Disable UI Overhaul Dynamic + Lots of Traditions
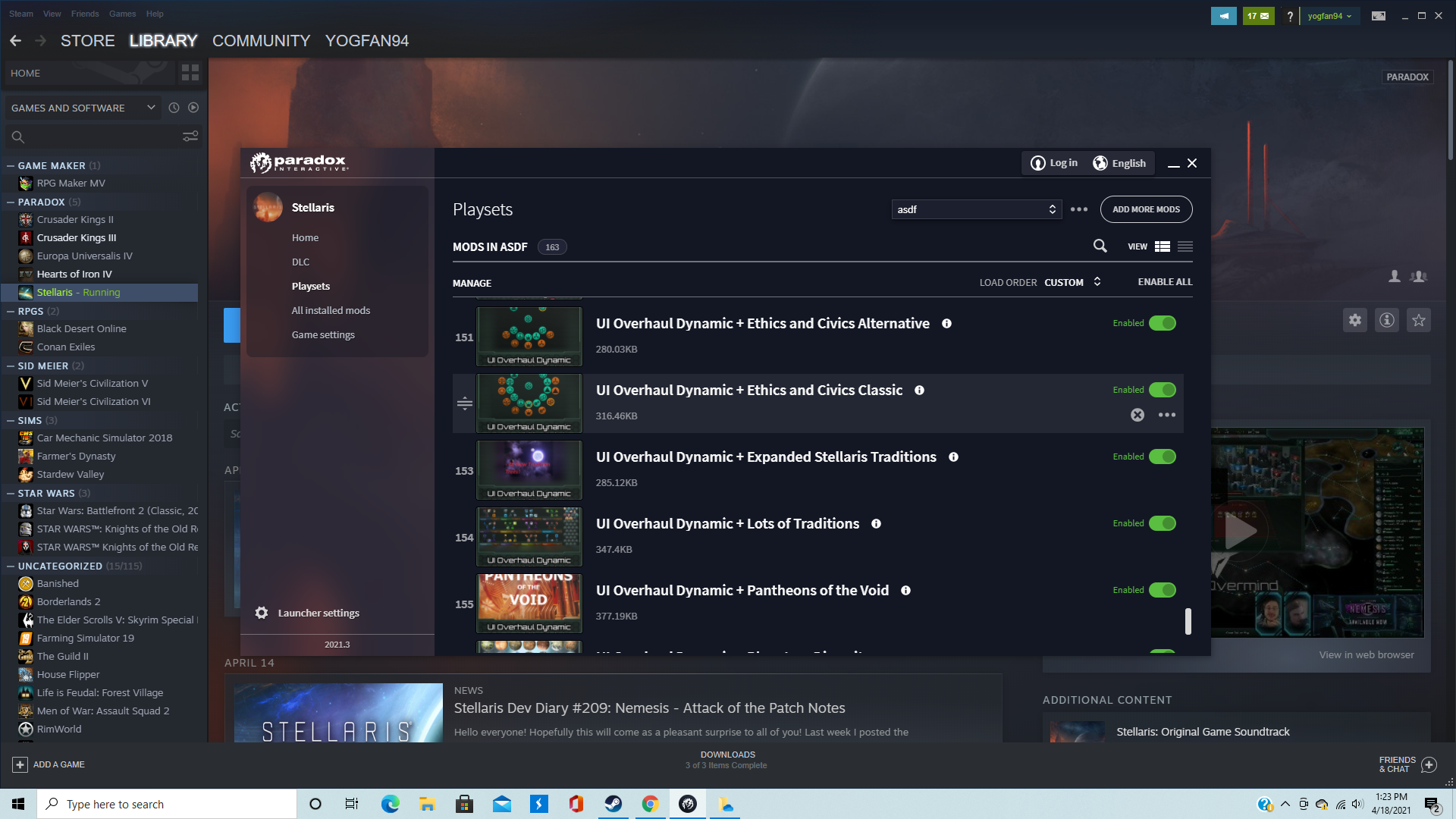The width and height of the screenshot is (1456, 819). click(x=1163, y=524)
